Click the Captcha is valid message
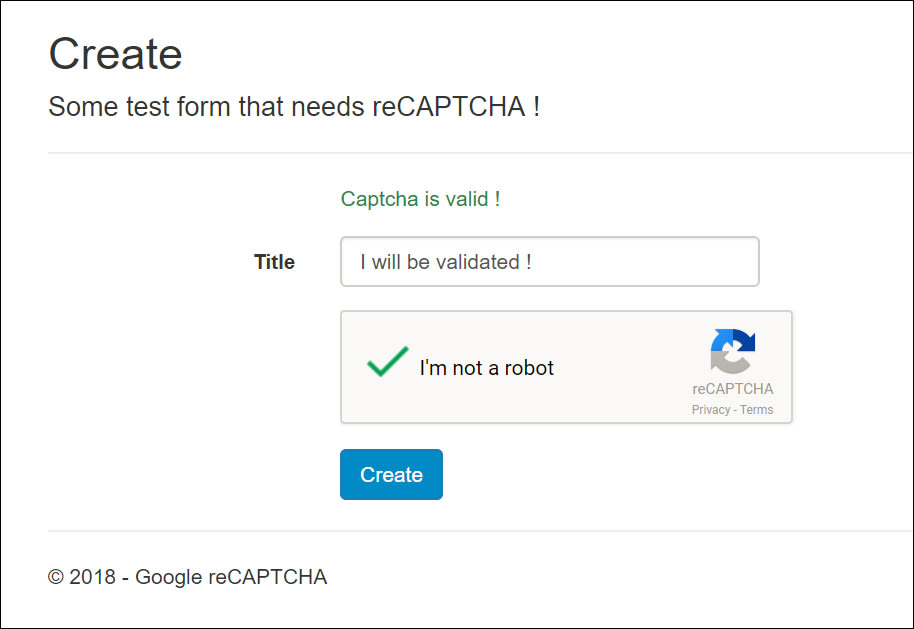The image size is (914, 629). (419, 199)
